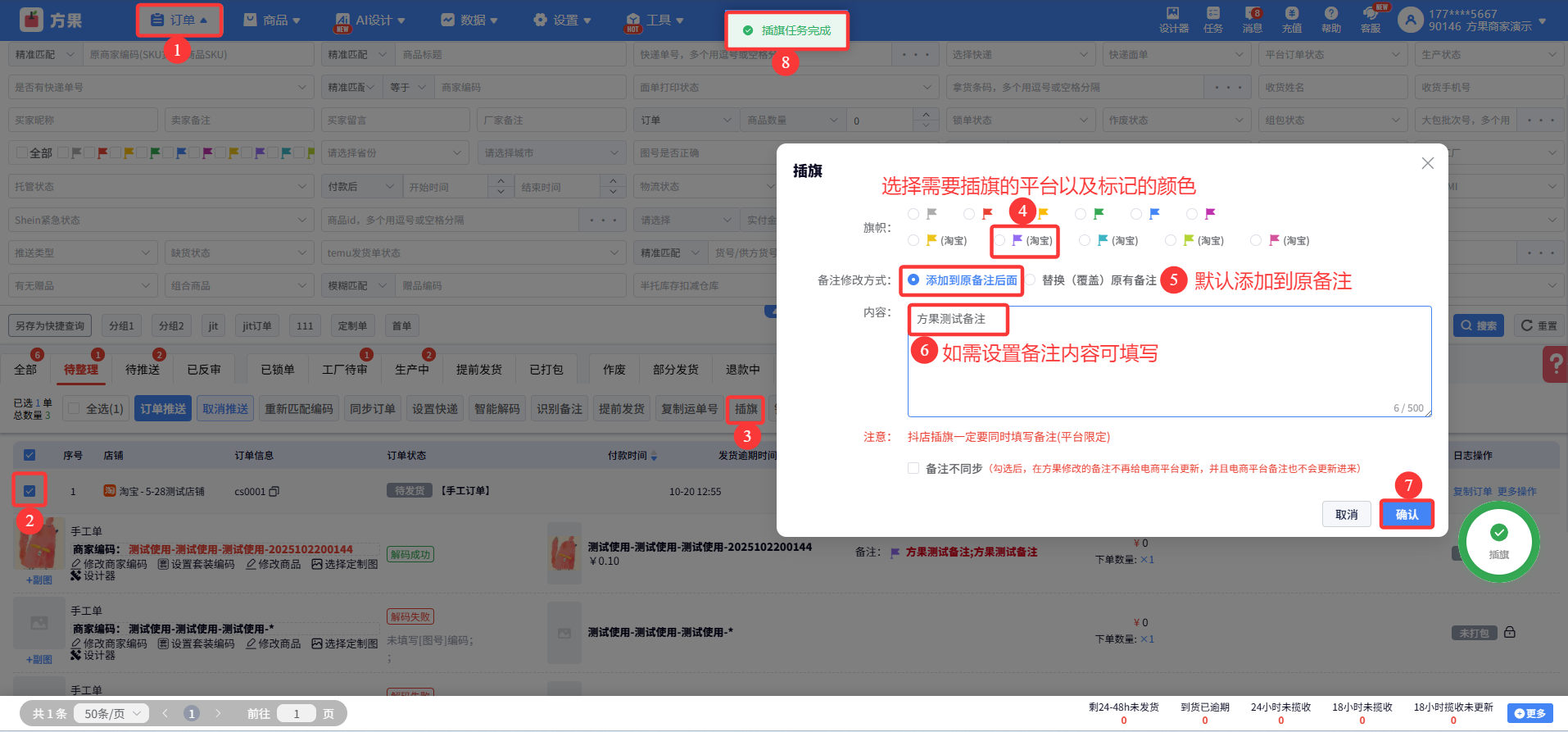Open the 帮助 help icon
Image resolution: width=1568 pixels, height=732 pixels.
pyautogui.click(x=1331, y=20)
